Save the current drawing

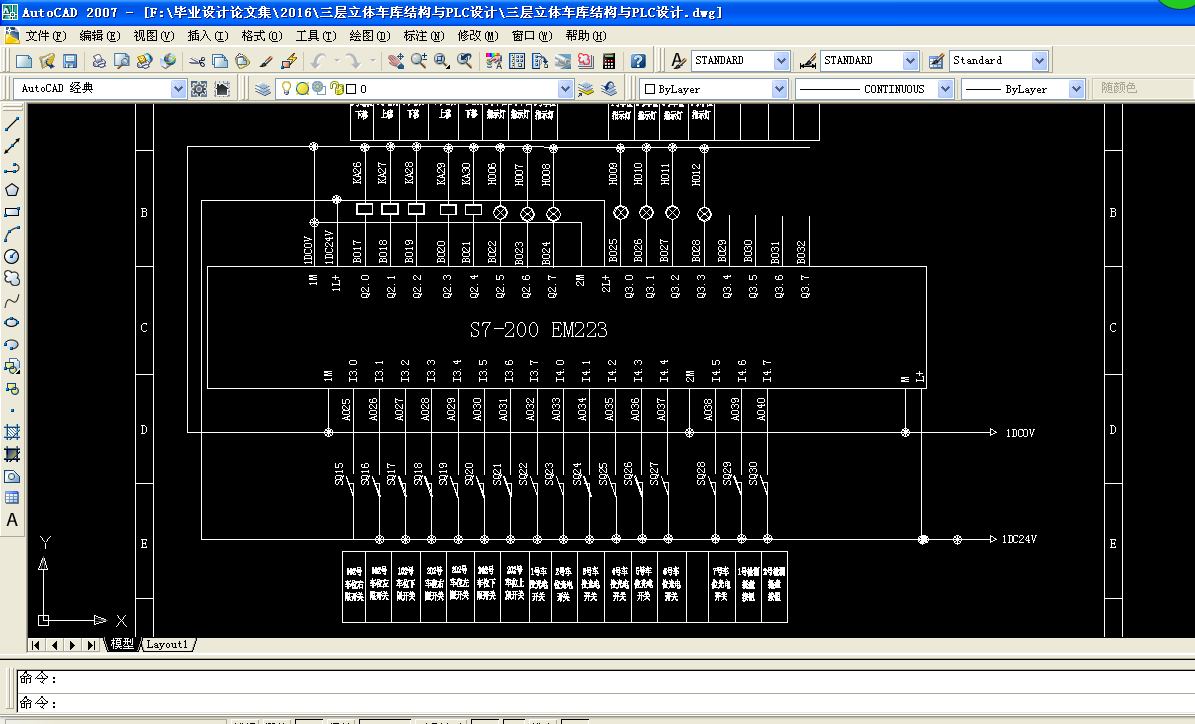tap(70, 61)
